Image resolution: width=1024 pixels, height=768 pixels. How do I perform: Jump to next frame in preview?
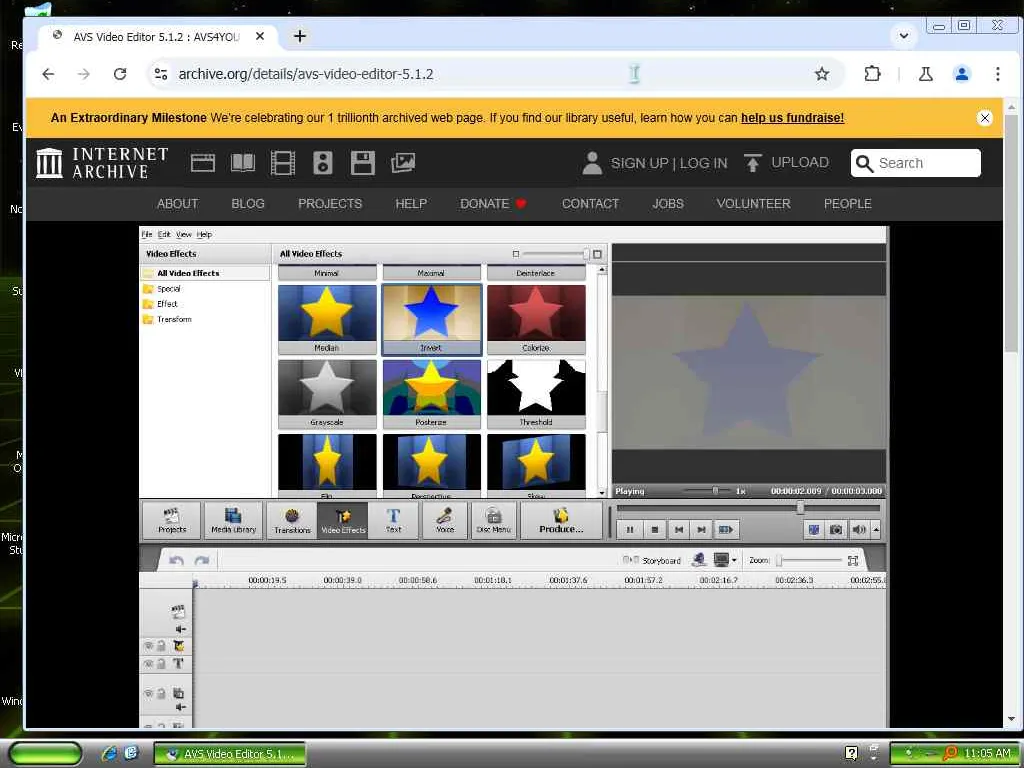701,530
